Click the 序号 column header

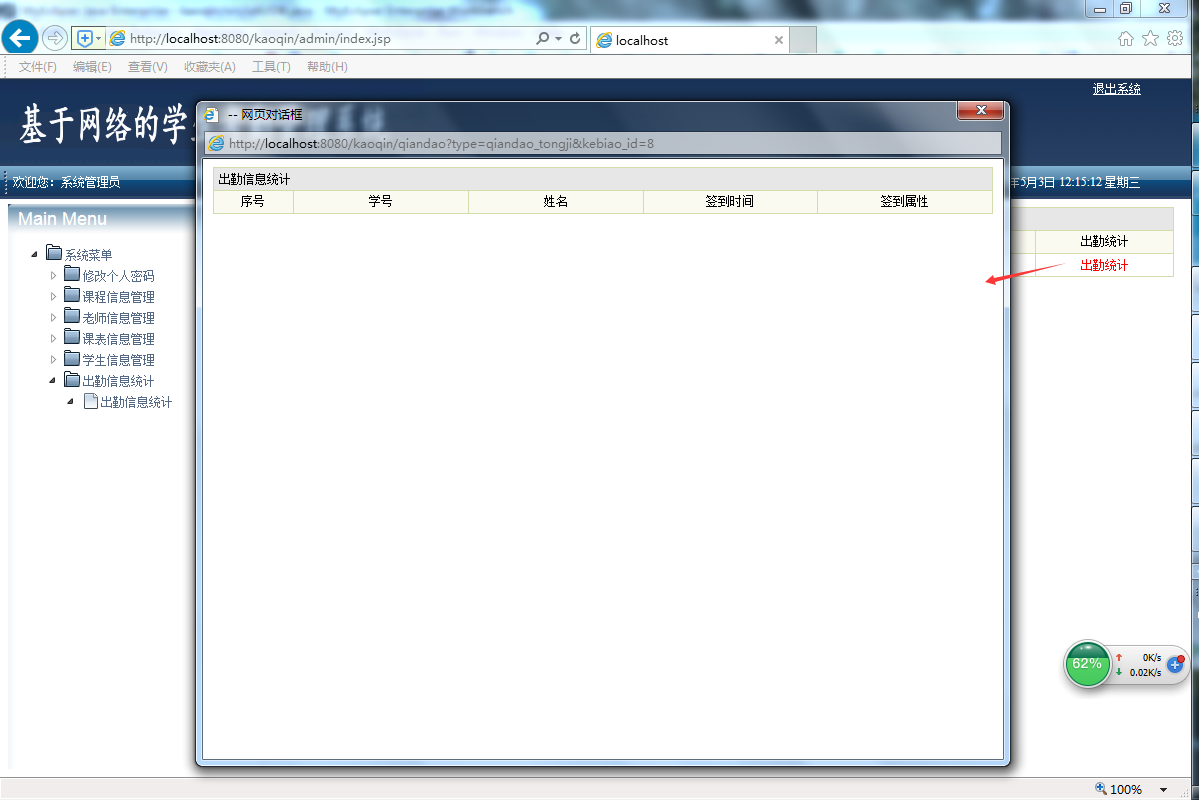(252, 201)
